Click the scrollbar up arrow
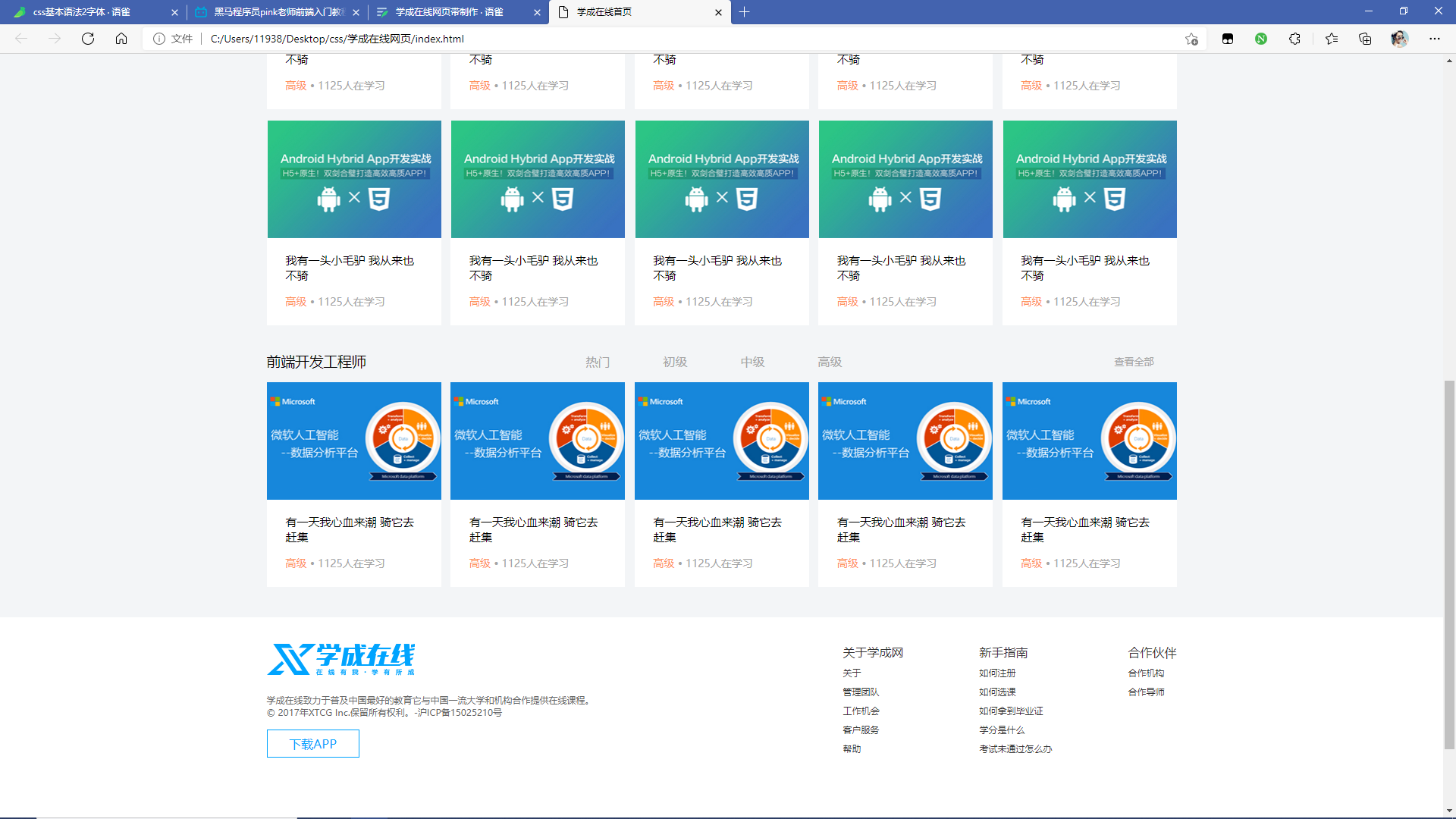 pyautogui.click(x=1449, y=61)
